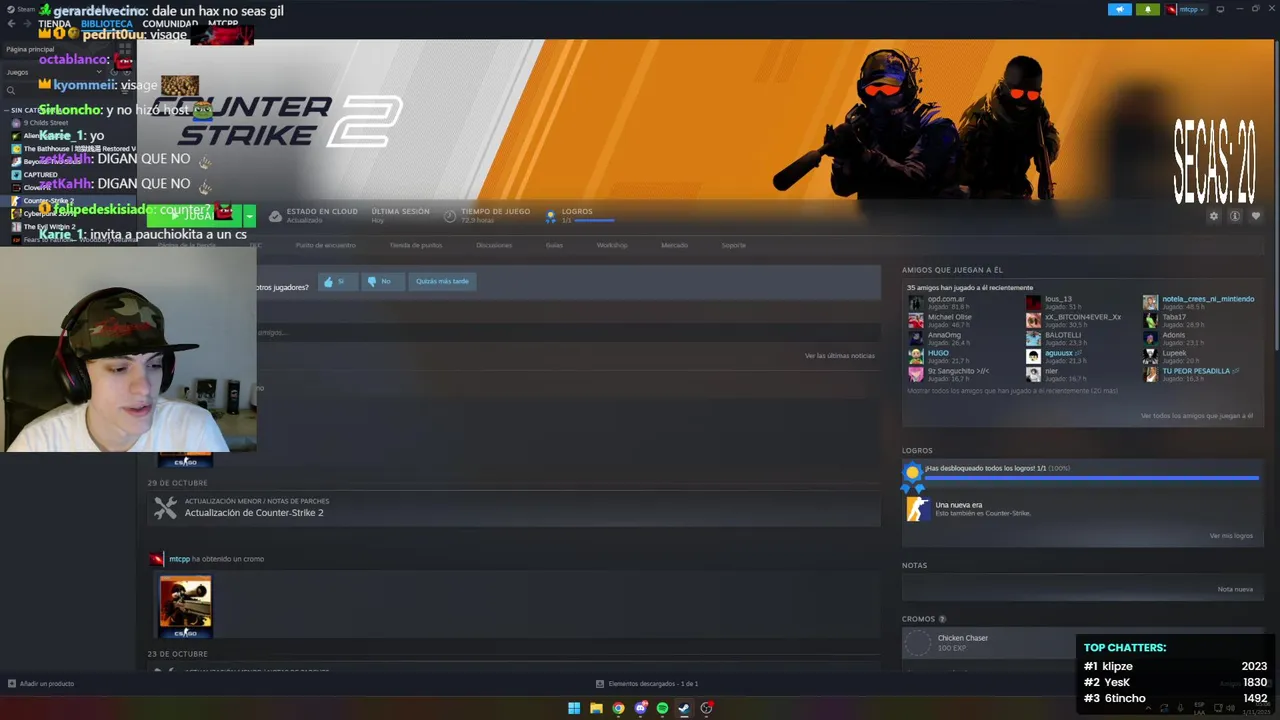Open the Punto de encuentro tab
This screenshot has width=1280, height=720.
pos(326,245)
